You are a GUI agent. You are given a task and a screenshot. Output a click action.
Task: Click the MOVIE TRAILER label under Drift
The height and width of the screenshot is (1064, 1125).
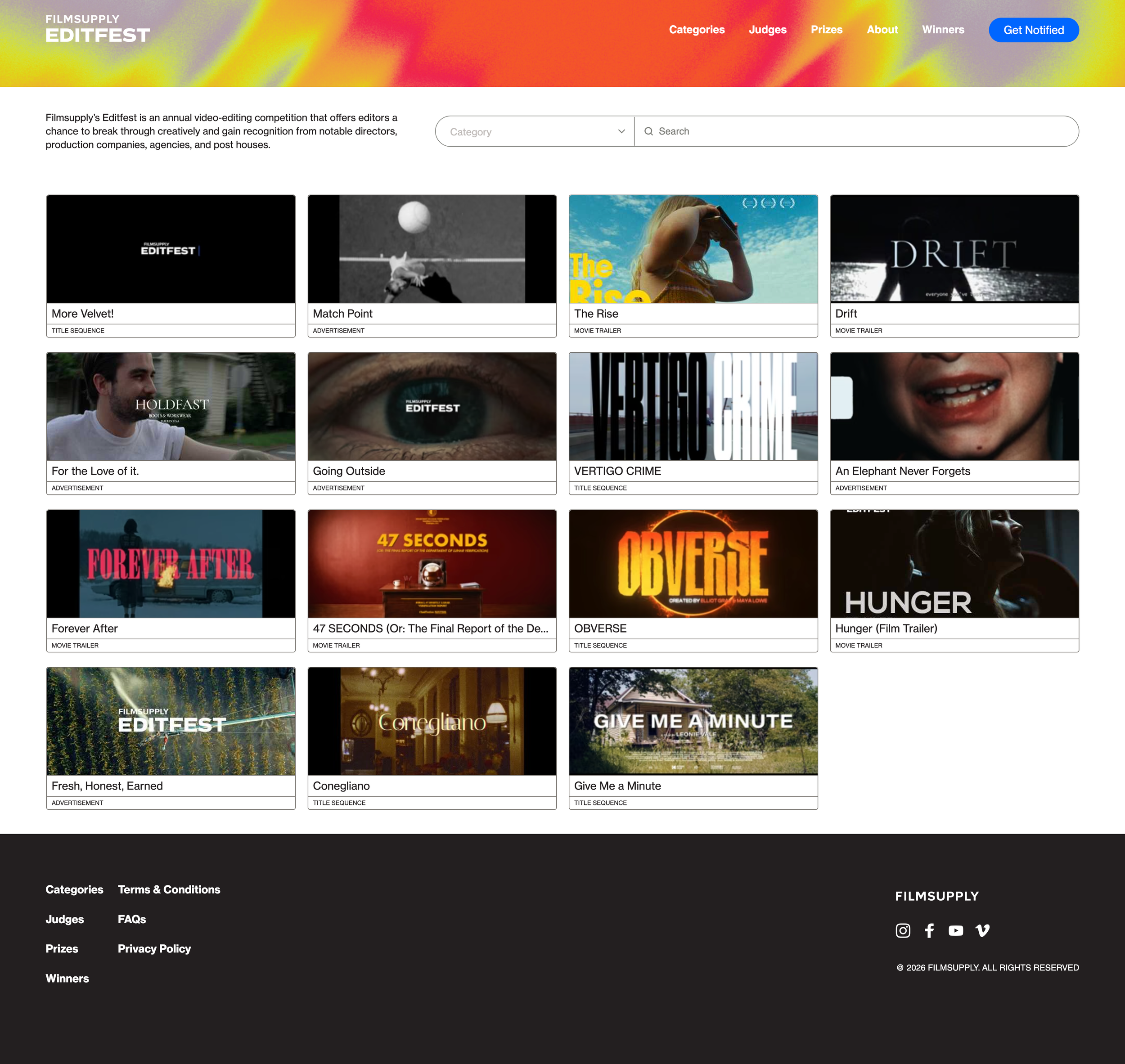click(x=859, y=331)
